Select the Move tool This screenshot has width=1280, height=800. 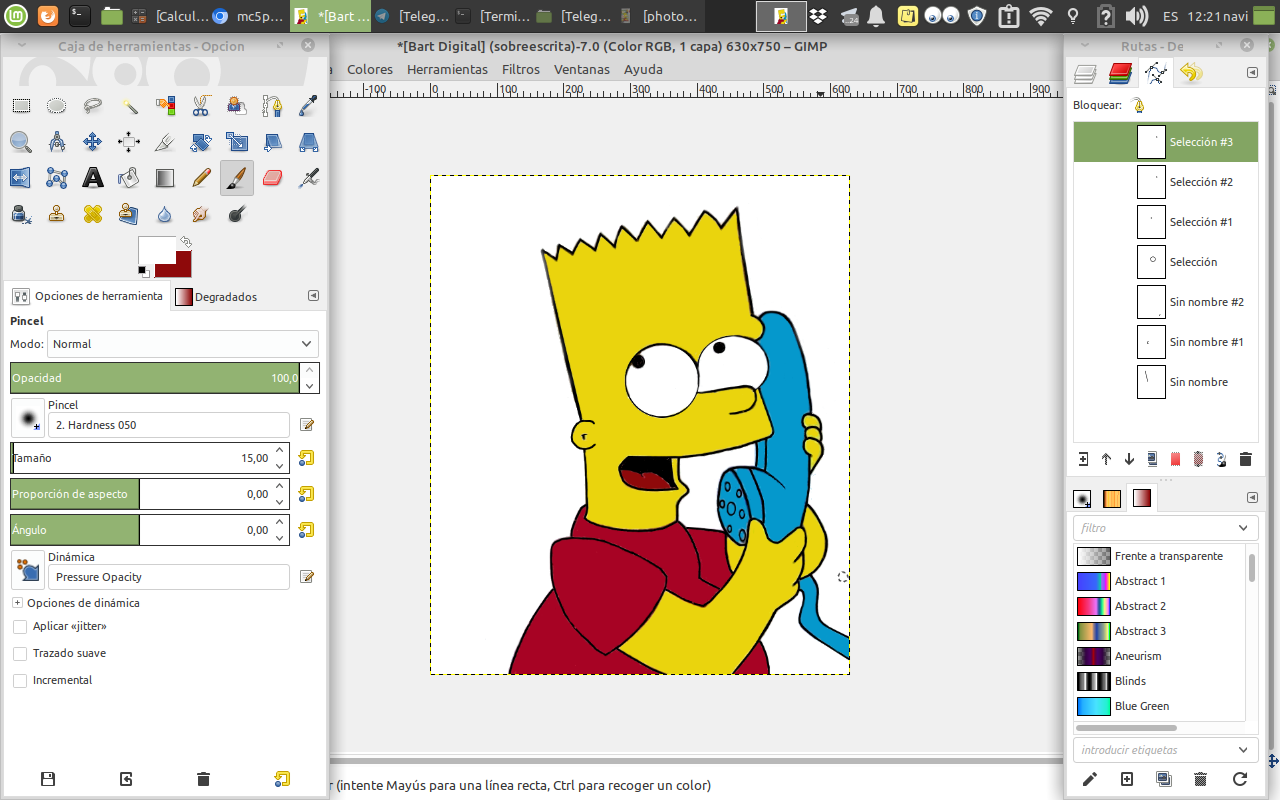click(x=93, y=142)
